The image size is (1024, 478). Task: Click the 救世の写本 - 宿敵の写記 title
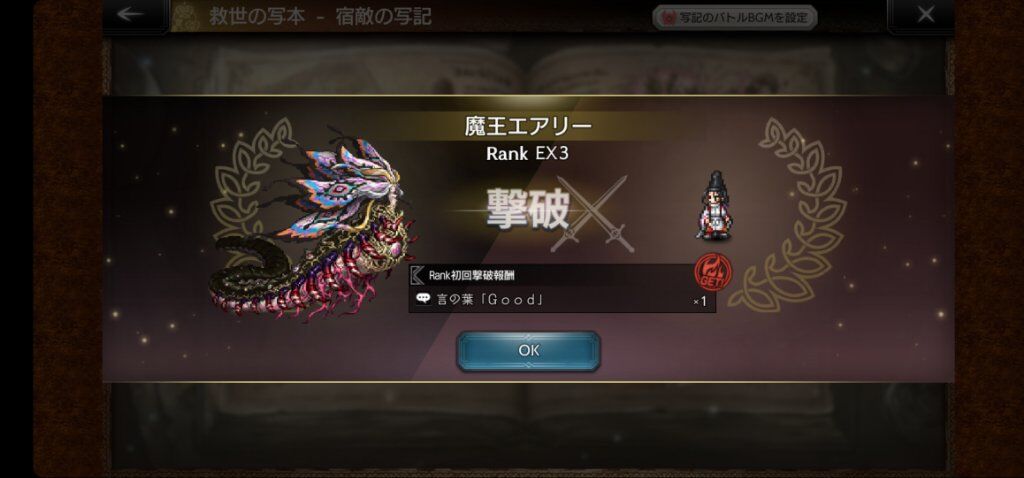tap(320, 17)
